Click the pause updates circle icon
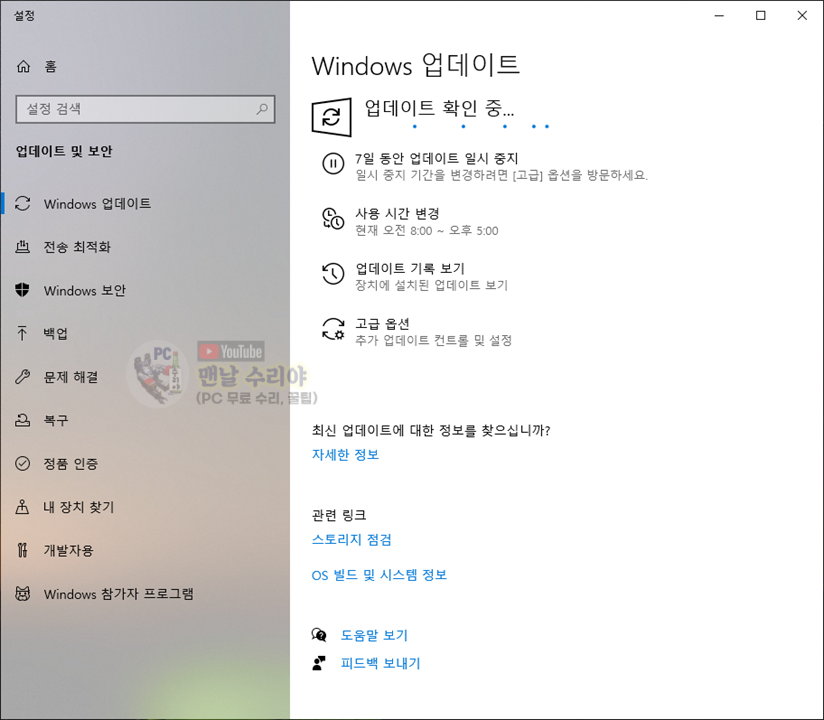Image resolution: width=824 pixels, height=720 pixels. pyautogui.click(x=333, y=163)
